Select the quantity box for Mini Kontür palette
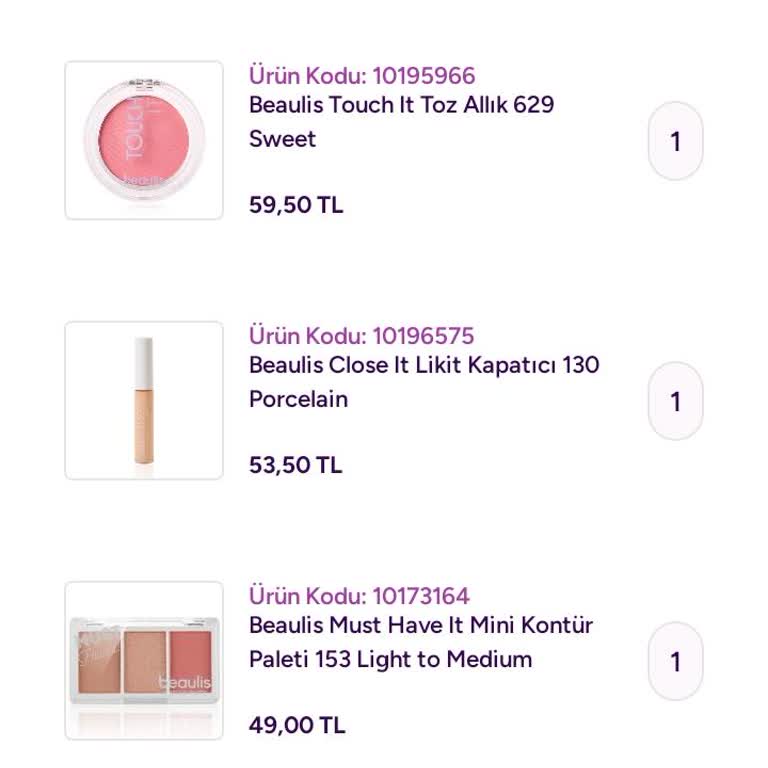The image size is (768, 768). coord(676,661)
